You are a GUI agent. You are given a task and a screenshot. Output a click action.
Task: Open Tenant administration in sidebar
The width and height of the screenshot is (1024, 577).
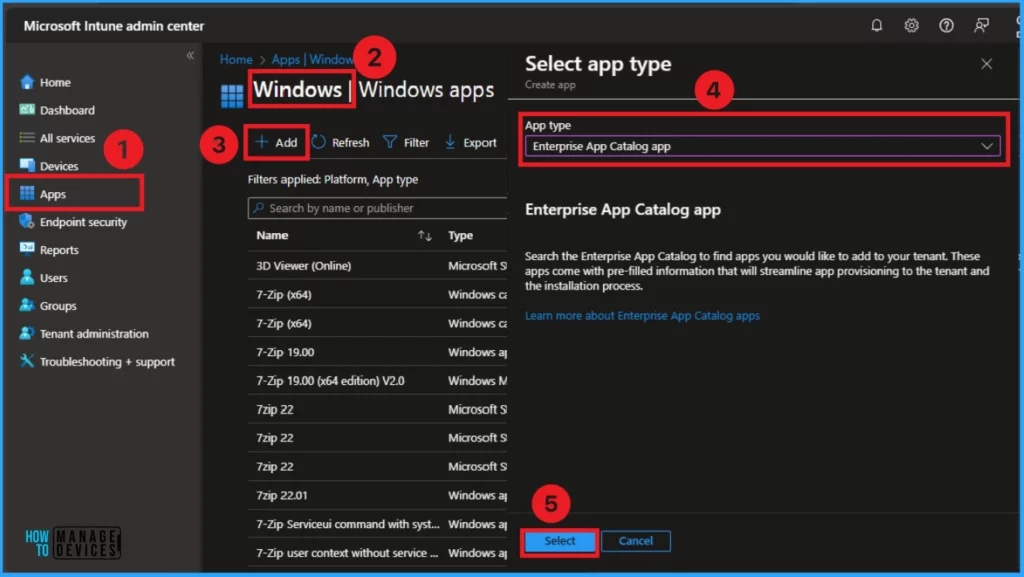tap(93, 334)
